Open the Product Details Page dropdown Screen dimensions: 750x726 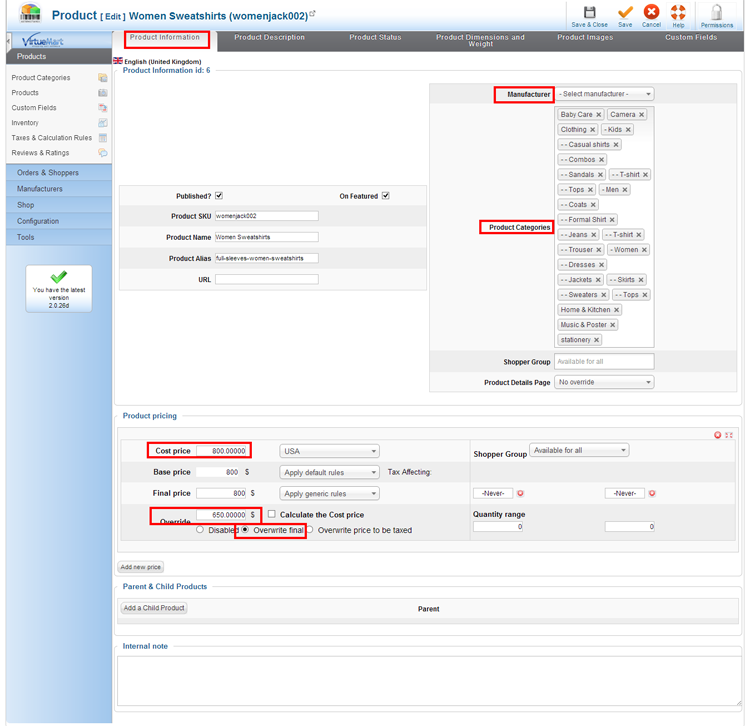click(605, 382)
